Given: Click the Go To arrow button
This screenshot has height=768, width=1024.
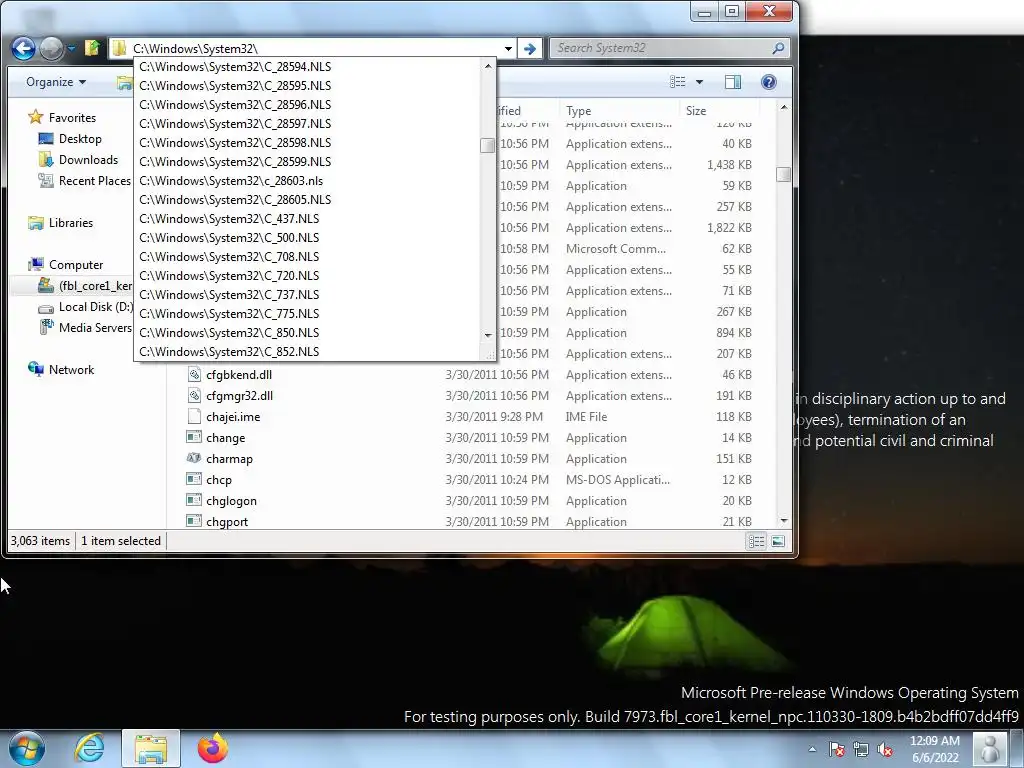Looking at the screenshot, I should pos(530,48).
